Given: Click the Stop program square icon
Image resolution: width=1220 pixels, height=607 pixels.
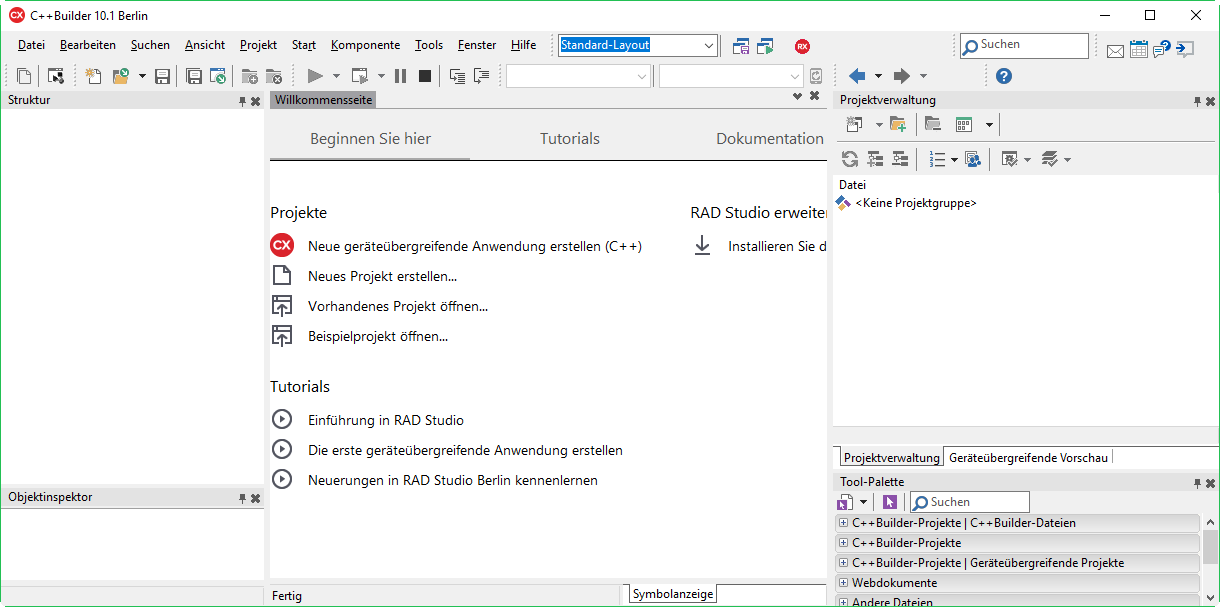Looking at the screenshot, I should point(425,76).
